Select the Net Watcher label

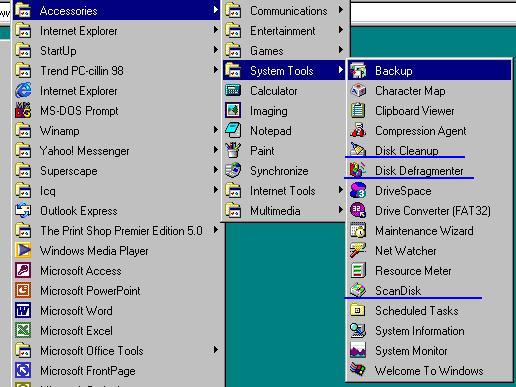[406, 251]
